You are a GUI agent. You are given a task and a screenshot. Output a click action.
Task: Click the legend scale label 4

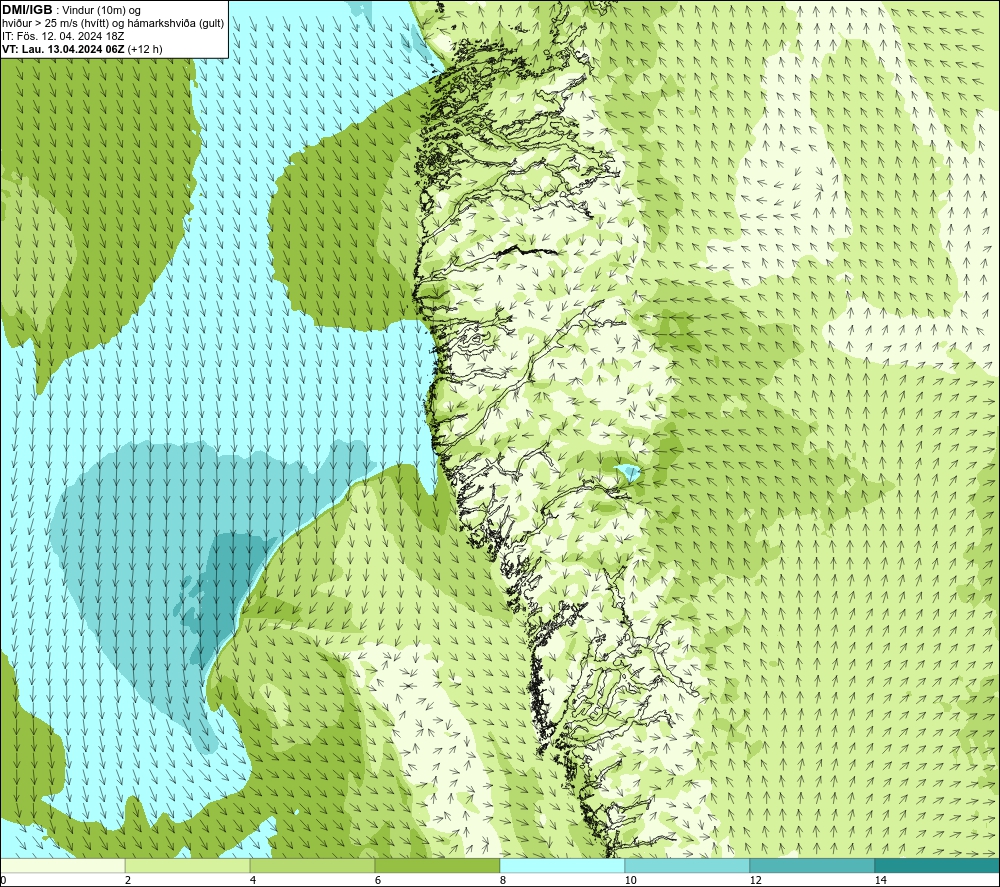pyautogui.click(x=253, y=880)
